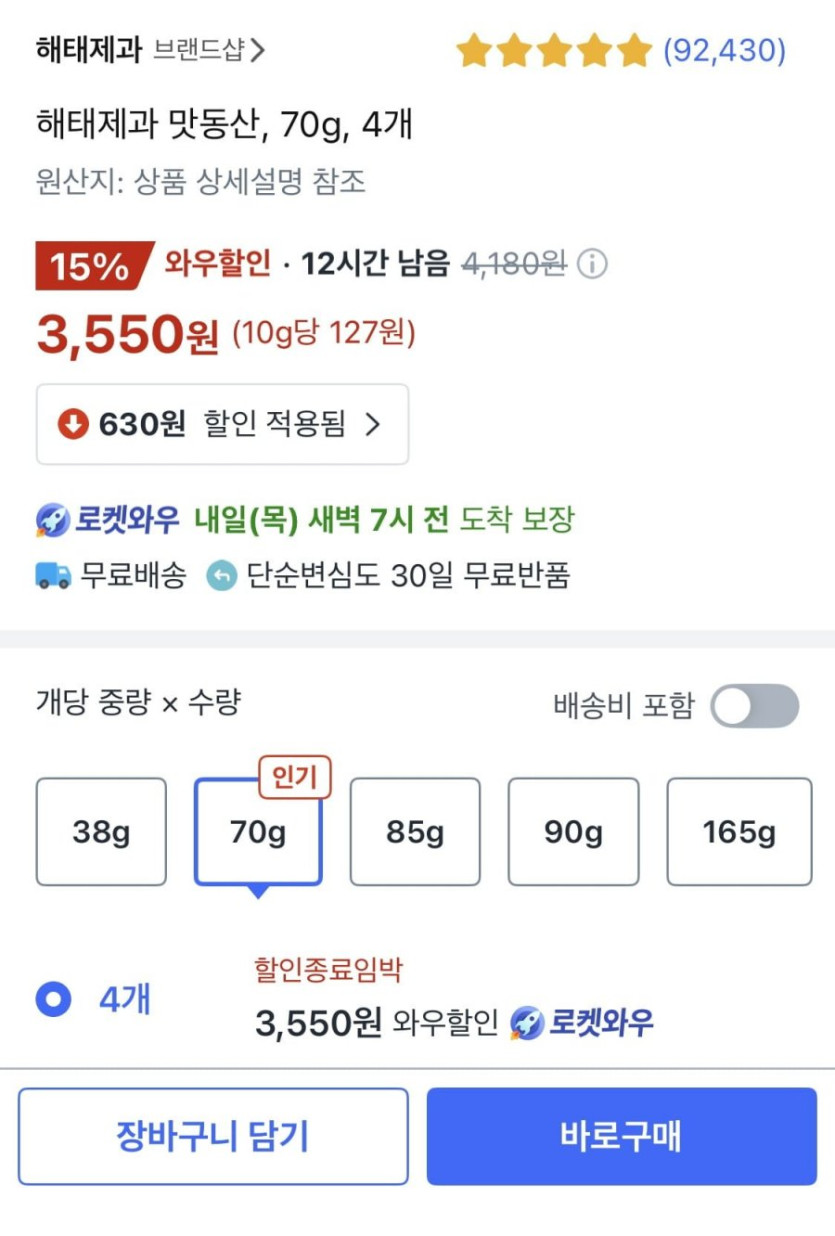
Task: Select the 85g weight option
Action: pyautogui.click(x=415, y=832)
